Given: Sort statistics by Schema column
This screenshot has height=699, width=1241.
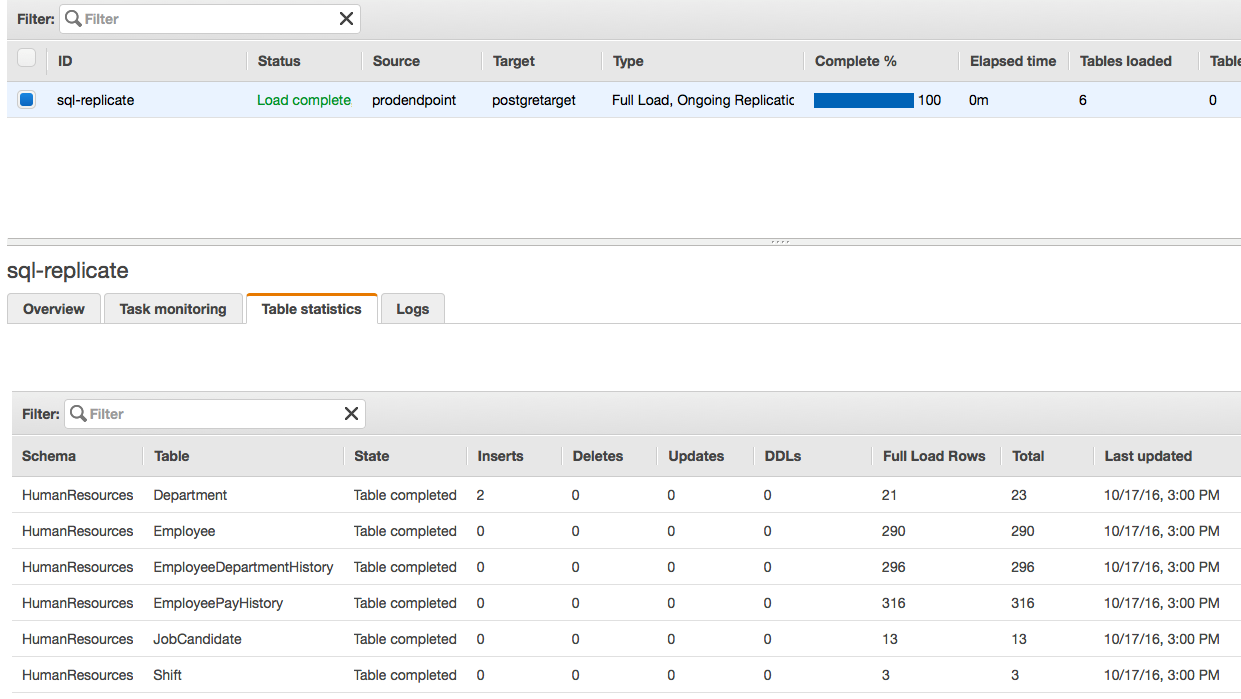Looking at the screenshot, I should click(49, 456).
